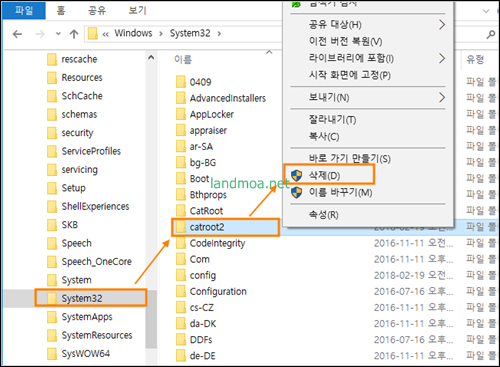
Task: Click the SystemApps folder icon
Action: (52, 317)
